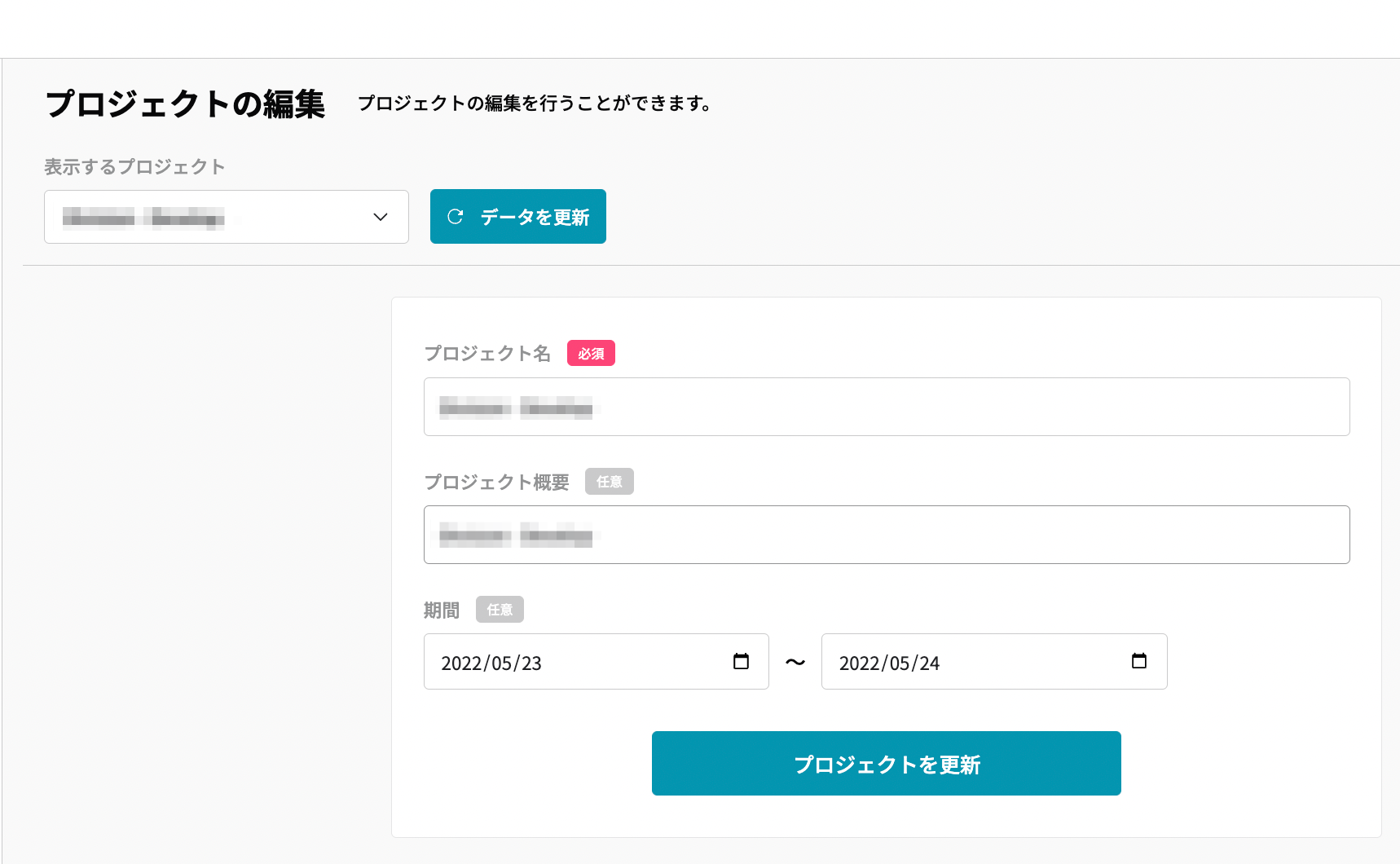Image resolution: width=1400 pixels, height=864 pixels.
Task: Click the 任意 badge beside プロジェクト概要
Action: point(609,482)
